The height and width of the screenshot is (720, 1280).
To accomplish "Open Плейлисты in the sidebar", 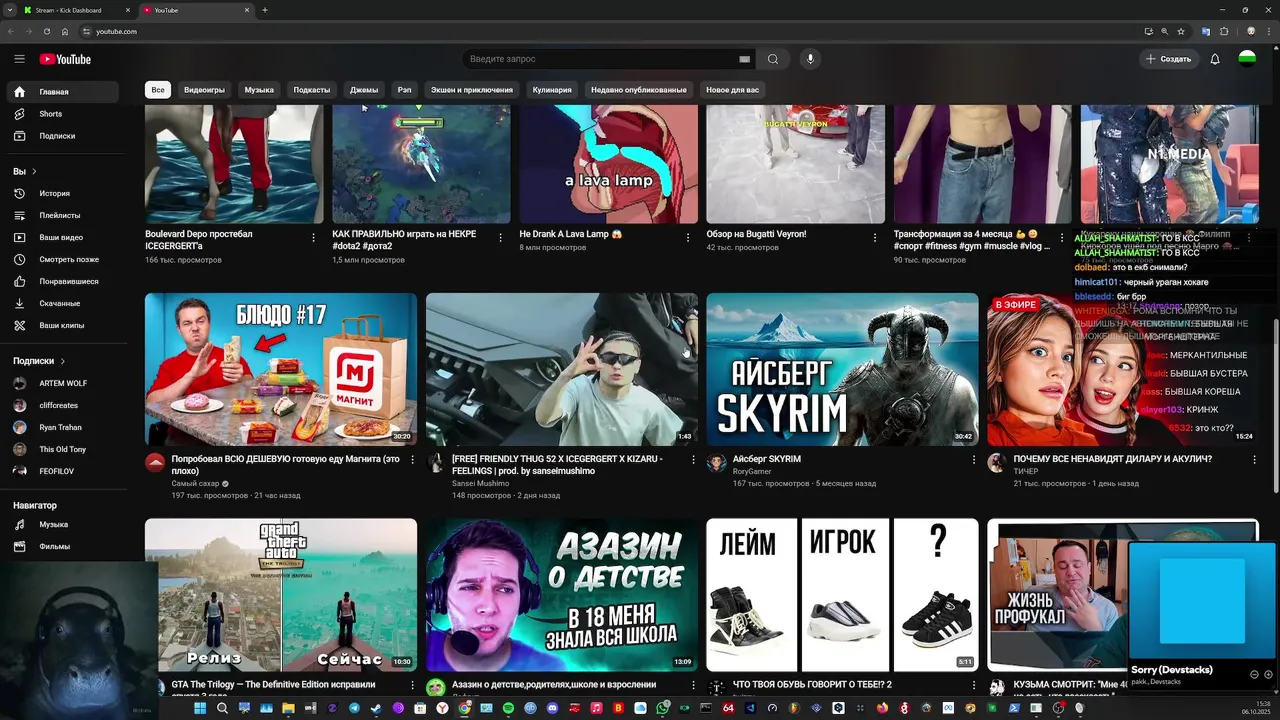I will point(64,215).
